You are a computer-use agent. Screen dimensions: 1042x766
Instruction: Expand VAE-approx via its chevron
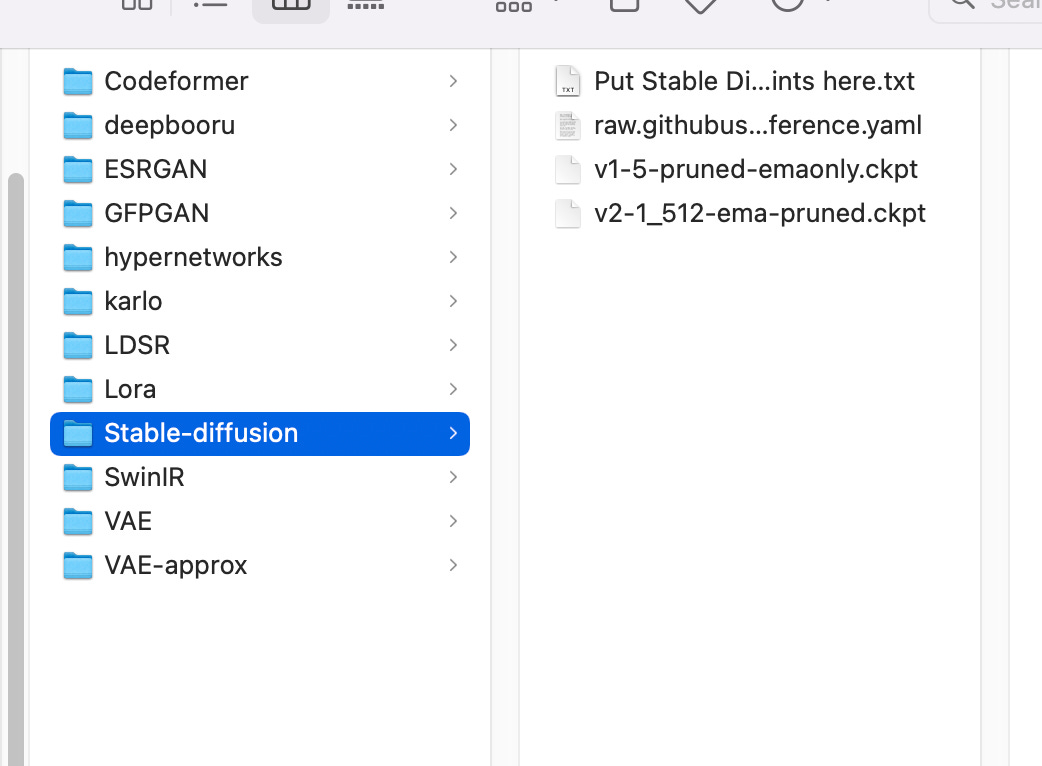pyautogui.click(x=453, y=565)
